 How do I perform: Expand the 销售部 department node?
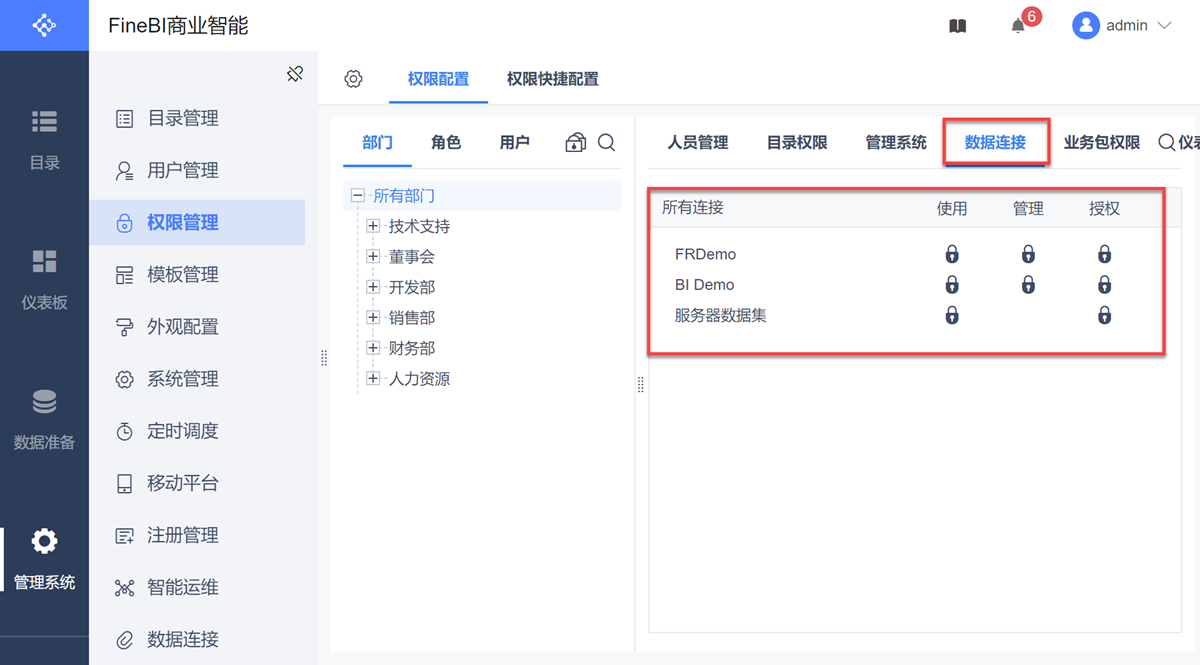click(373, 318)
